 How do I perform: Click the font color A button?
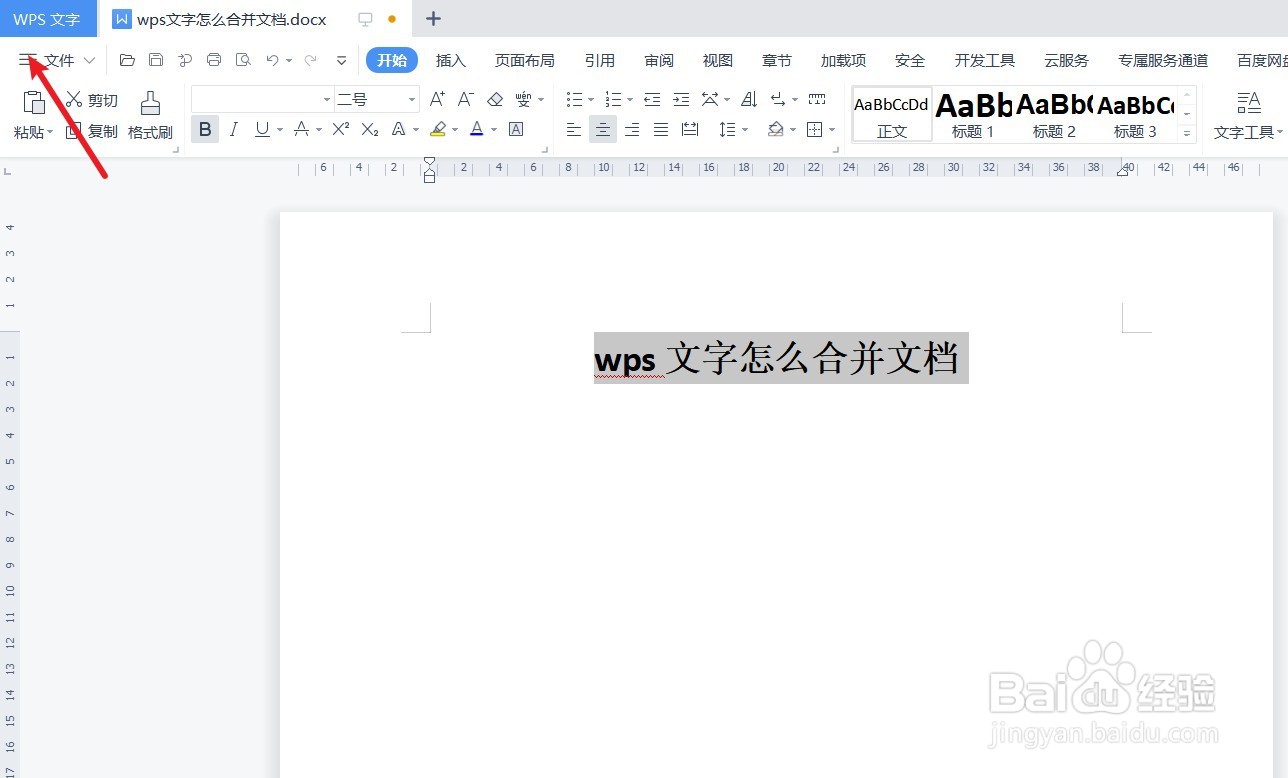click(x=477, y=129)
